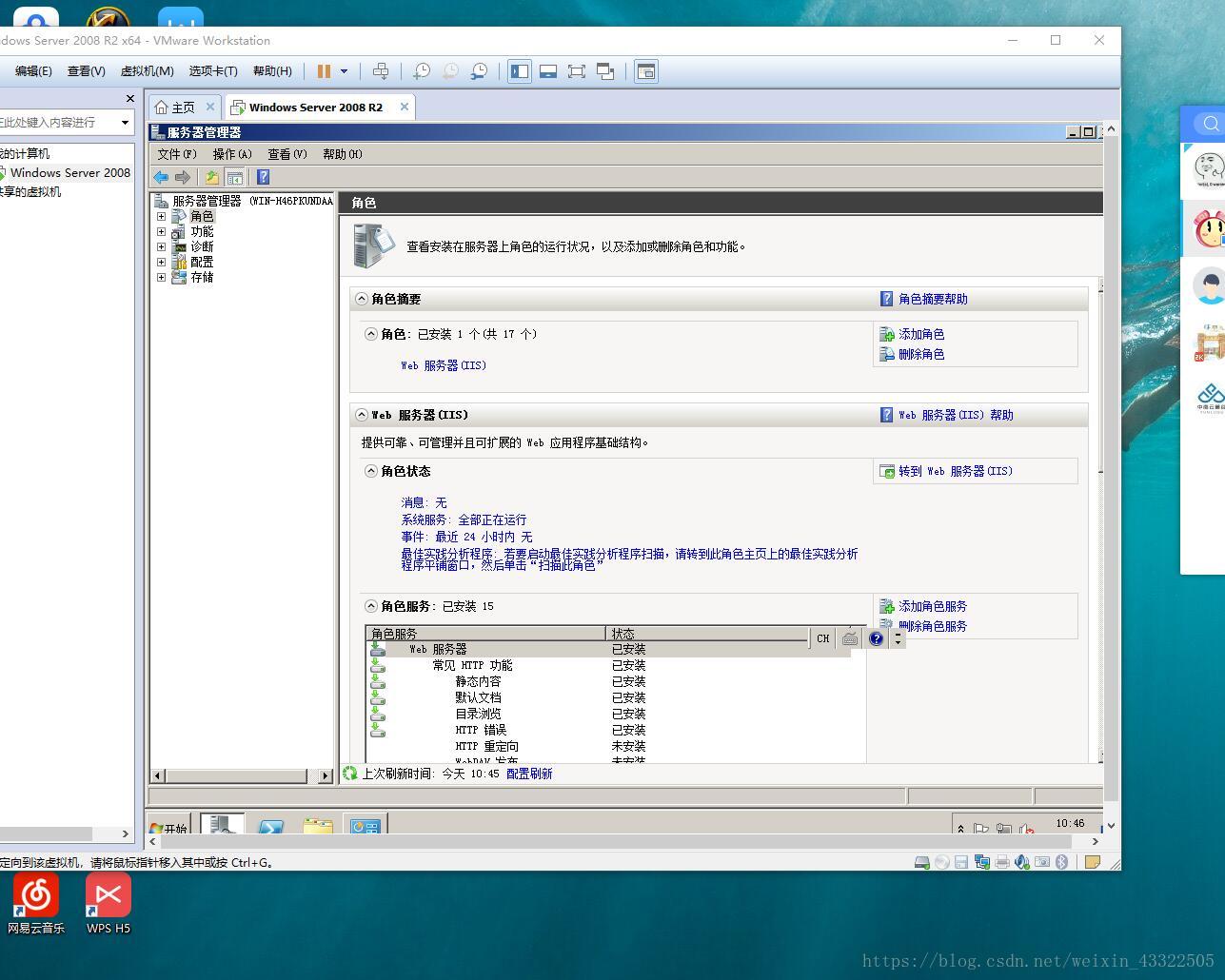The image size is (1225, 980).
Task: Enter full screen mode in VMware
Action: tap(576, 71)
